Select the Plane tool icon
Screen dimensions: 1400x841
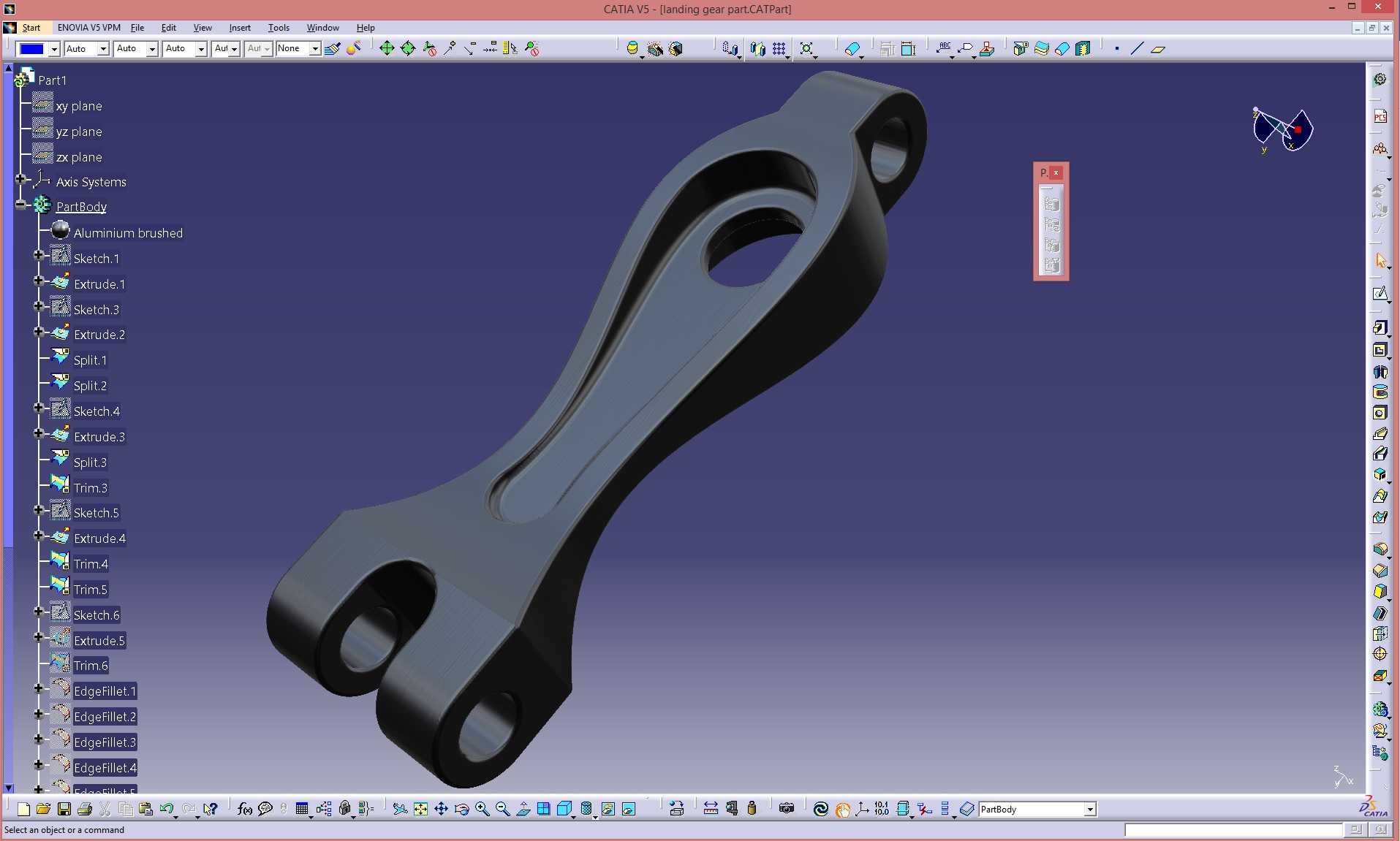(x=1158, y=49)
